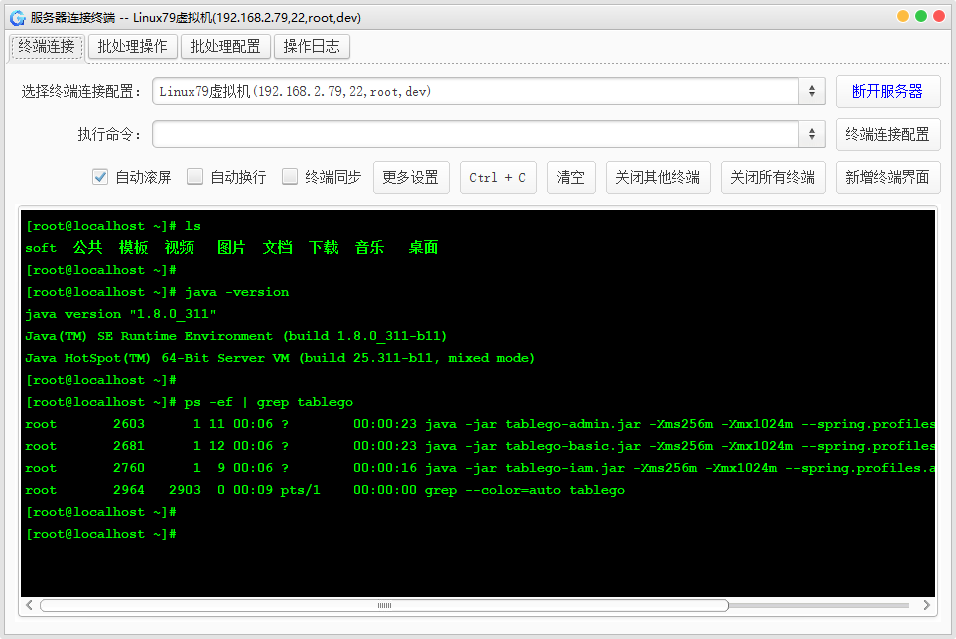
Task: Click the green maximize window button
Action: tap(921, 16)
